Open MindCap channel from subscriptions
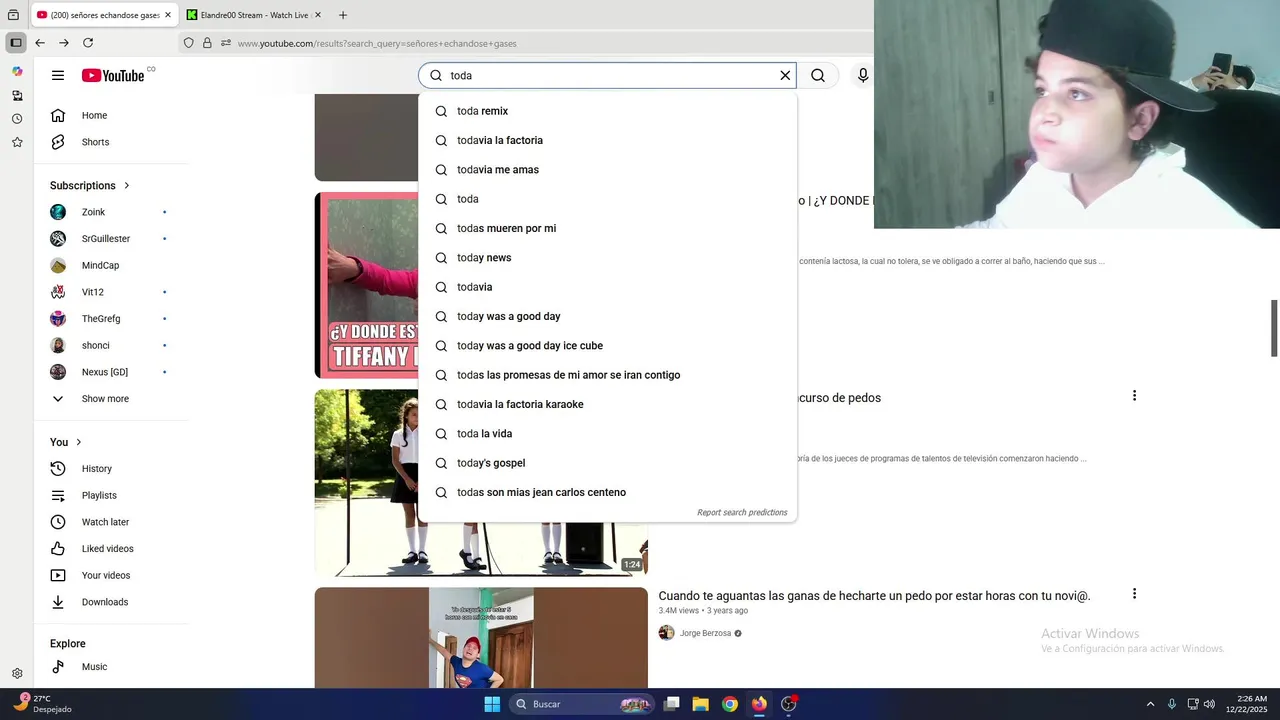1280x720 pixels. [111, 265]
